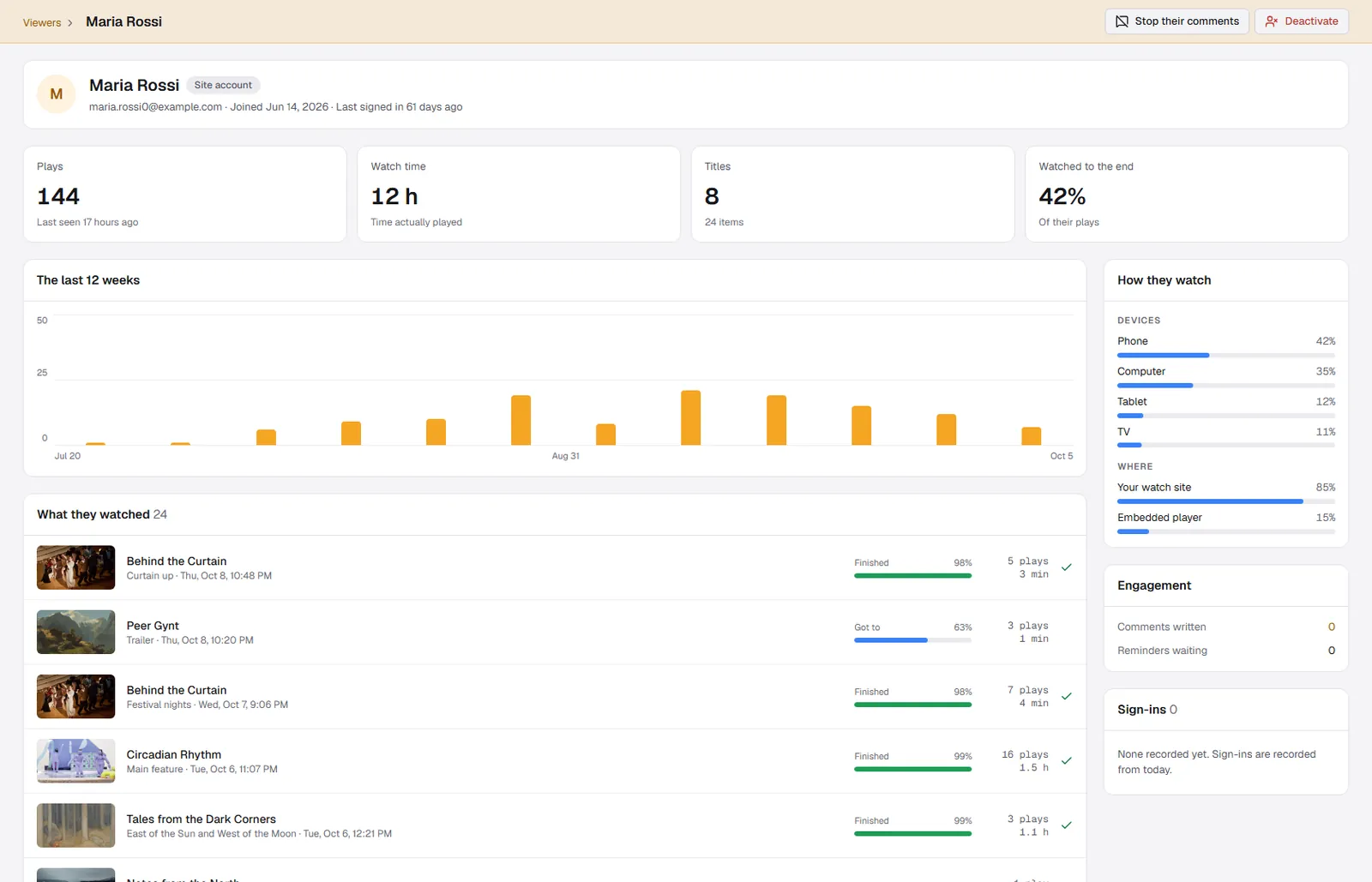Click the Circadian Rhythm 99% progress bar
Screen dimensions: 1372x882
[912, 769]
